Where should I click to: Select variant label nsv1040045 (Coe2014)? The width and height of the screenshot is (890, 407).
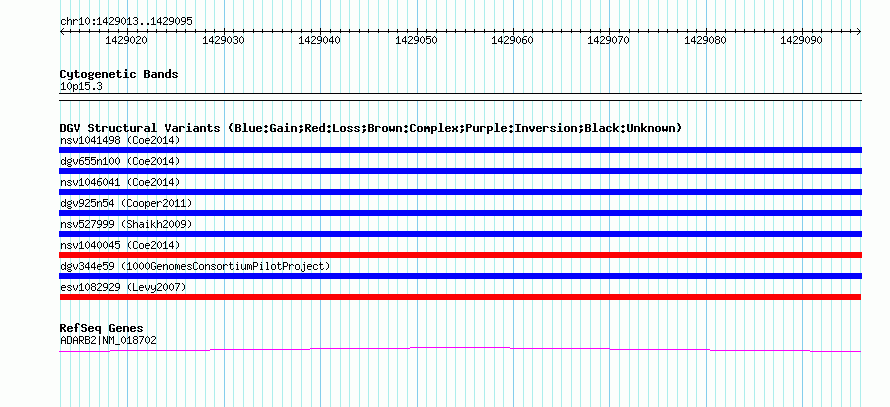(120, 245)
